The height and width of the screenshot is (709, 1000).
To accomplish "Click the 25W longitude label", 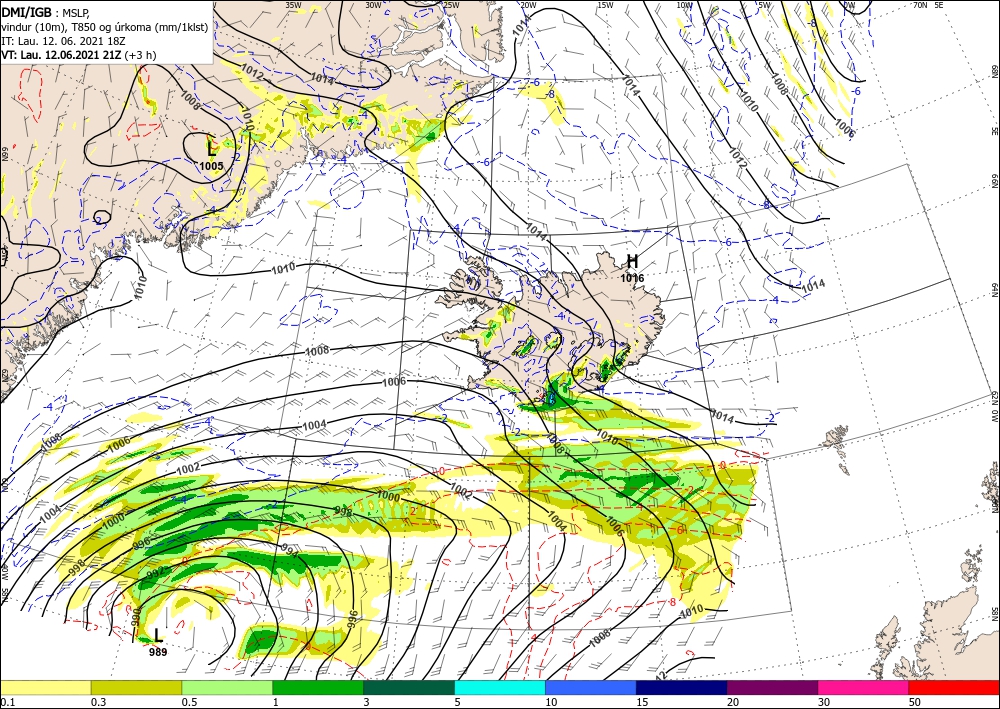I will click(451, 5).
